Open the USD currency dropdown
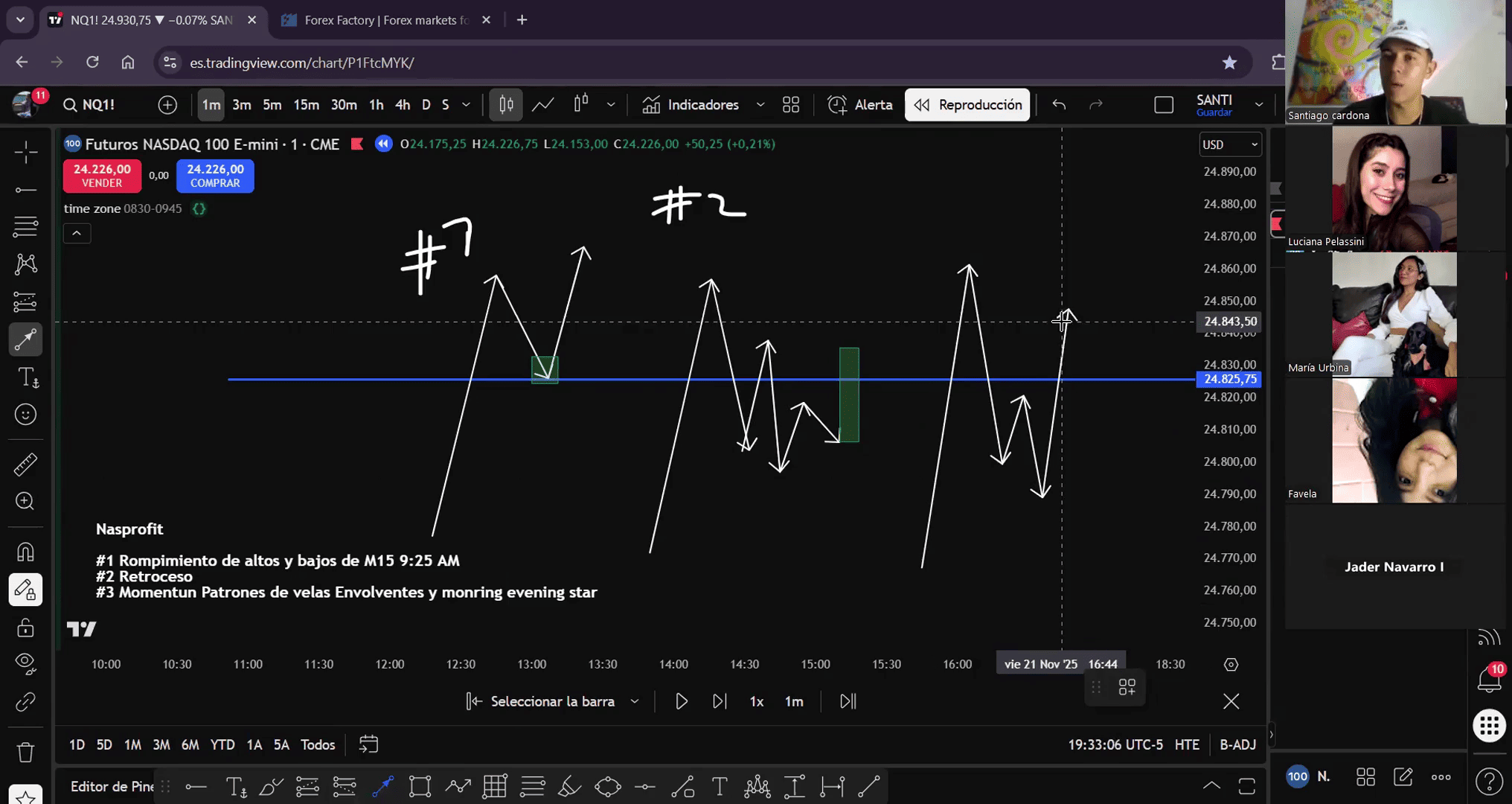This screenshot has width=1512, height=804. [x=1229, y=144]
